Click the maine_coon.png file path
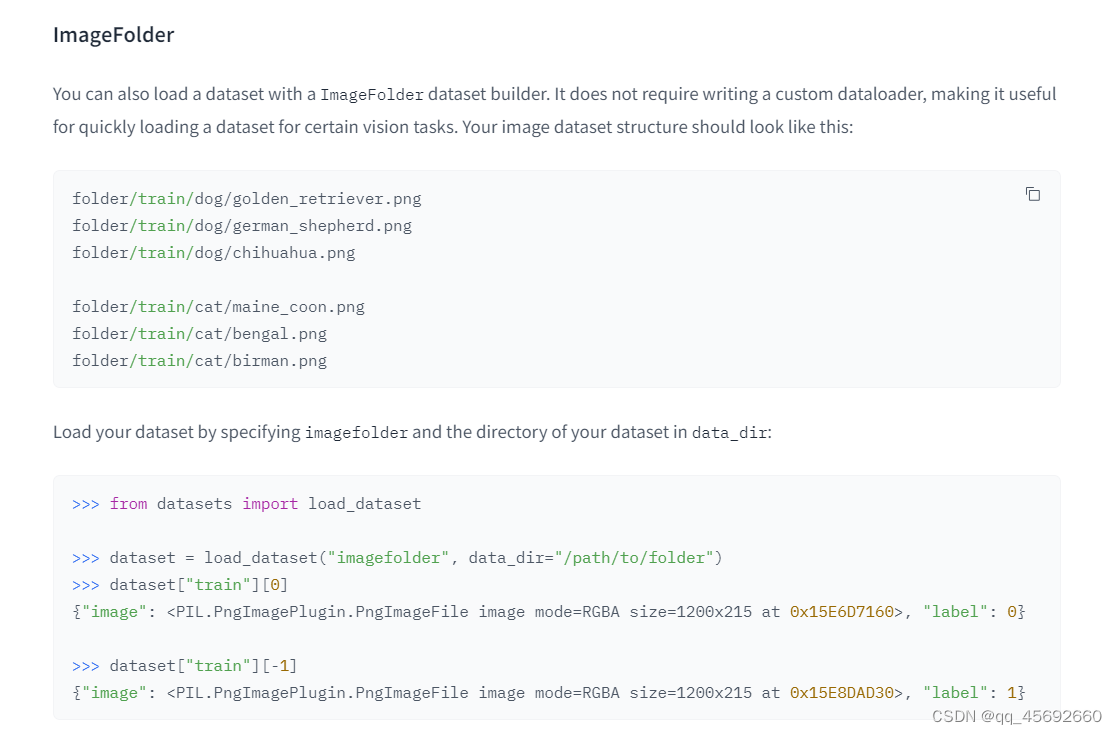 tap(218, 306)
